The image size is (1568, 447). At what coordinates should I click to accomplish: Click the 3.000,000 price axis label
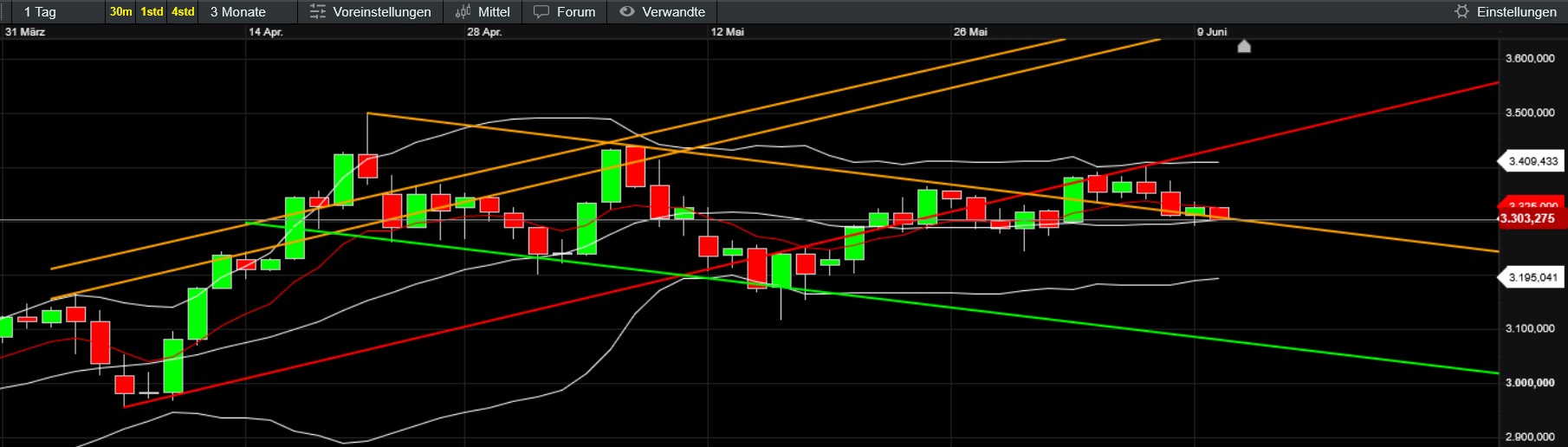coord(1530,383)
